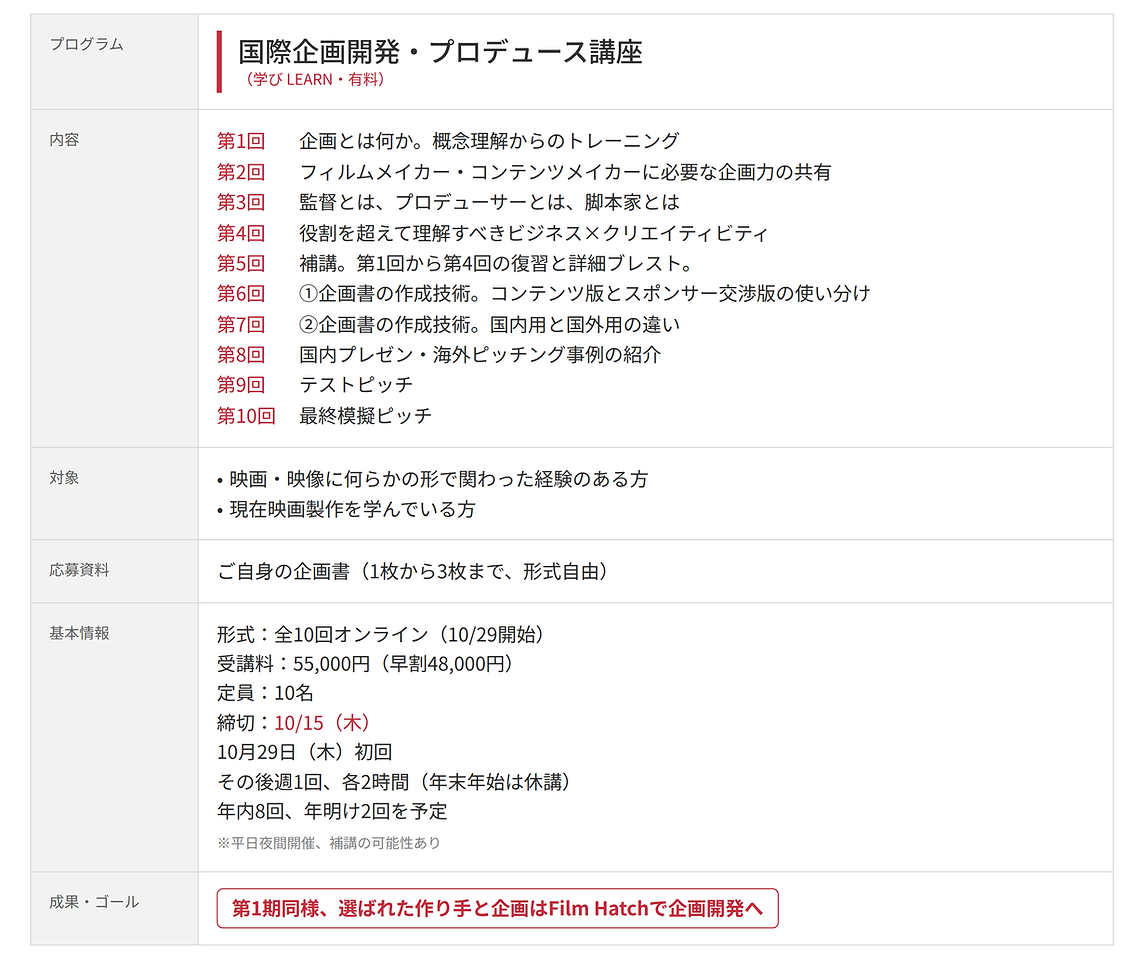1144x973 pixels.
Task: Click text ご自身の企画書（1枚から3枚まで、形式自由）
Action: click(413, 571)
